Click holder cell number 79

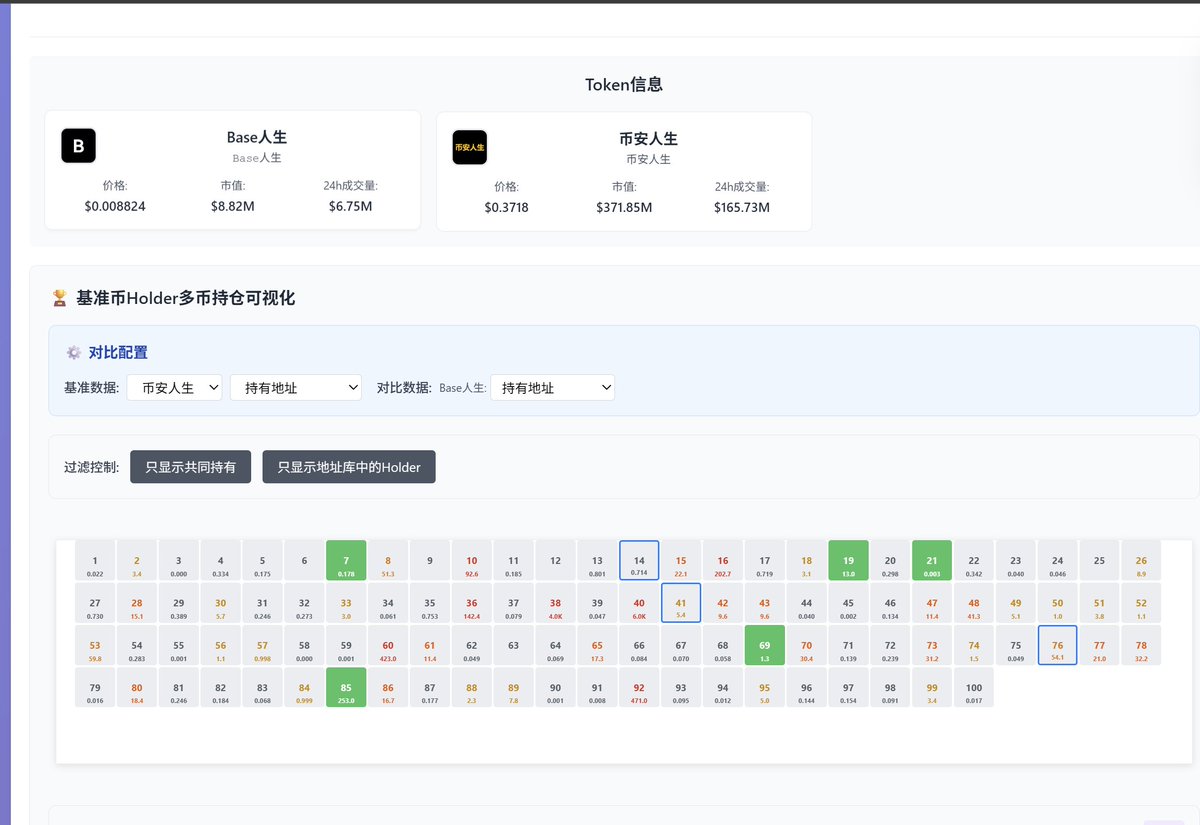pos(95,688)
